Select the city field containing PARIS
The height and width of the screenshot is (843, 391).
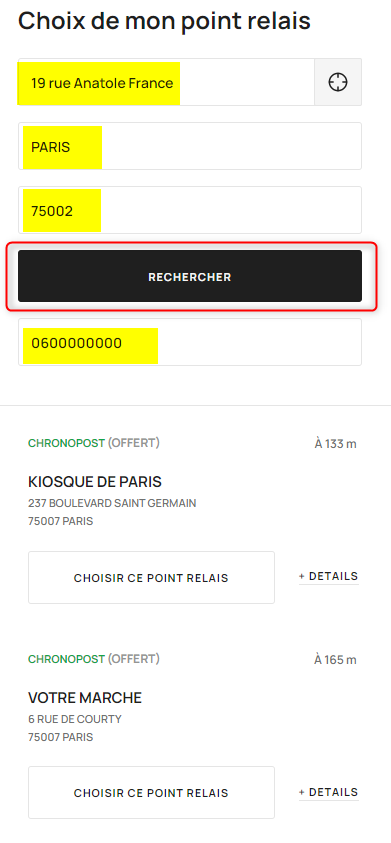(x=190, y=146)
